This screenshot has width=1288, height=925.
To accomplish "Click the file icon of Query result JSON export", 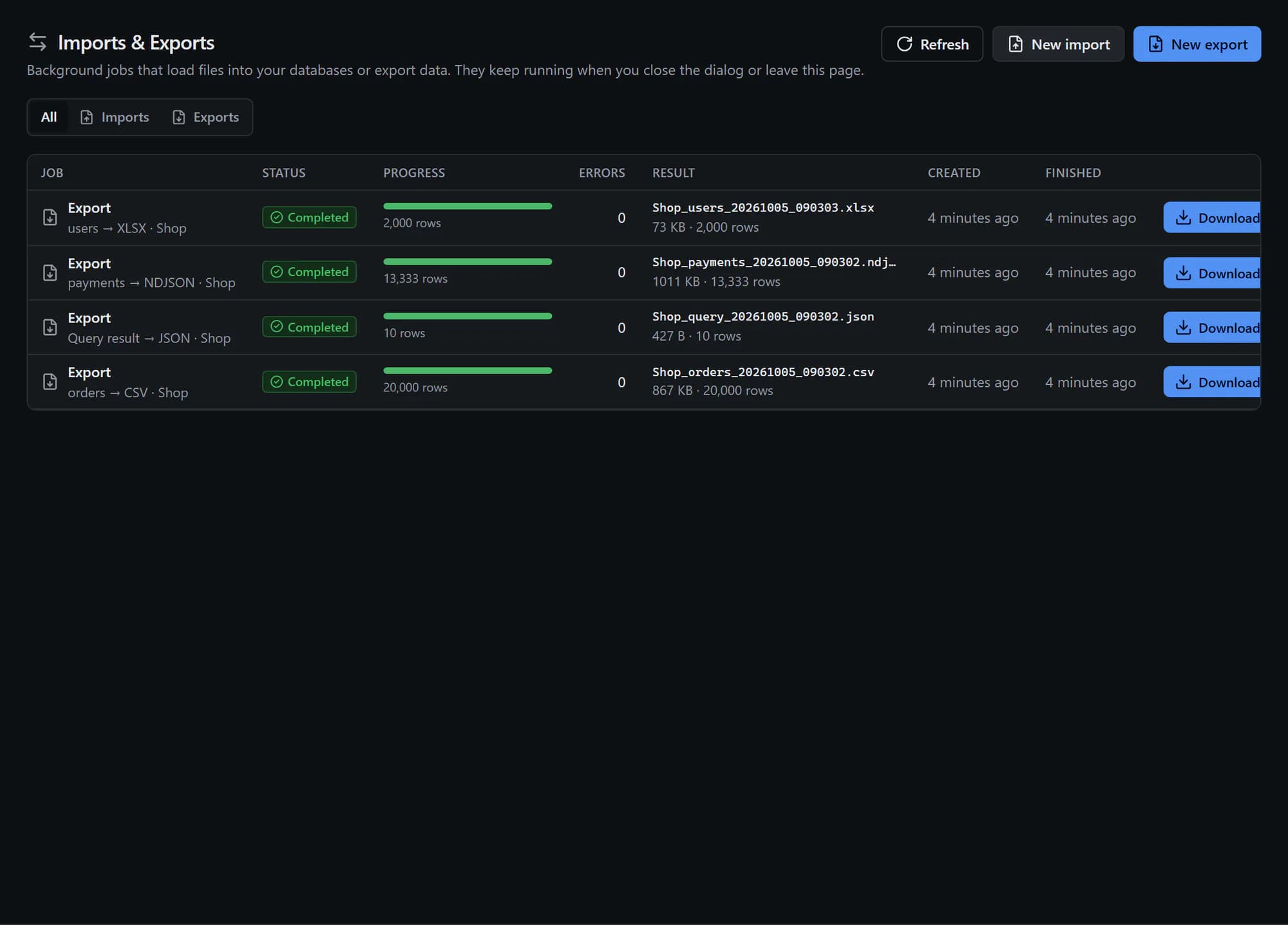I will click(50, 328).
